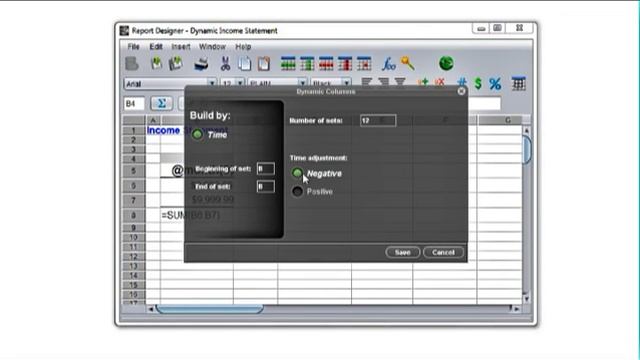The image size is (640, 360).
Task: Select Negative time adjustment
Action: pyautogui.click(x=297, y=173)
